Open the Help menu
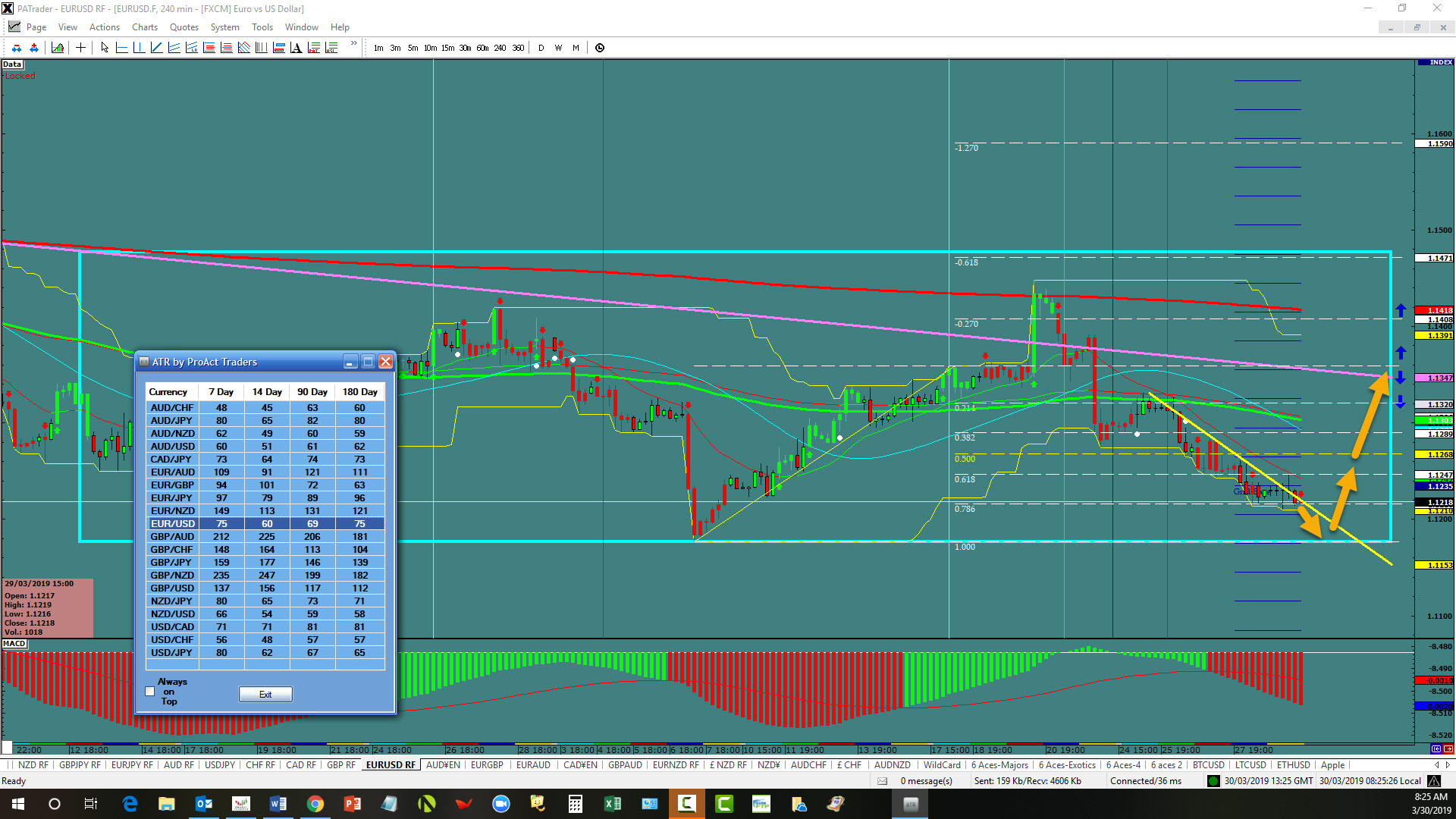The image size is (1456, 819). (x=340, y=27)
